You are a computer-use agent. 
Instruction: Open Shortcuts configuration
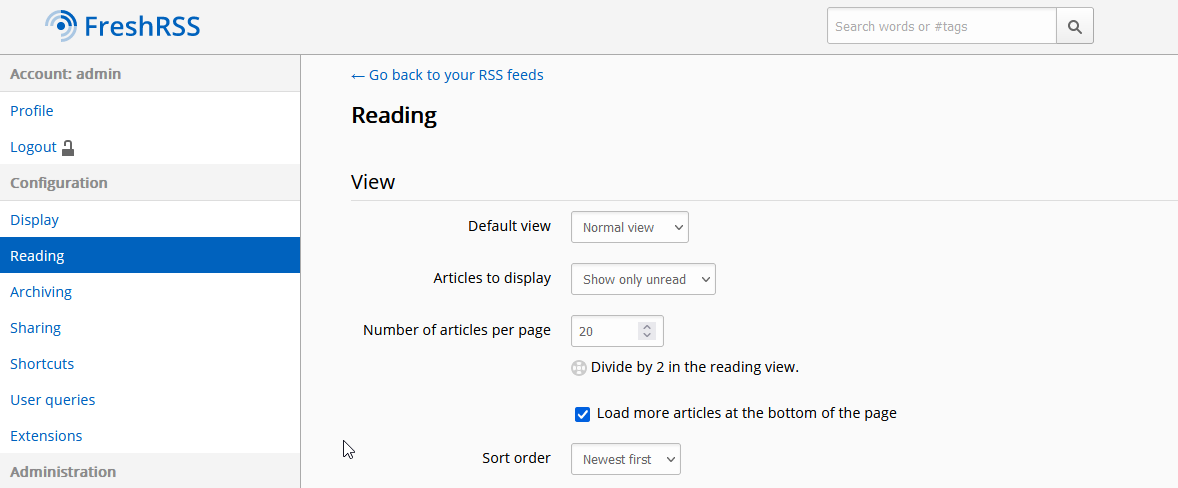click(x=42, y=364)
